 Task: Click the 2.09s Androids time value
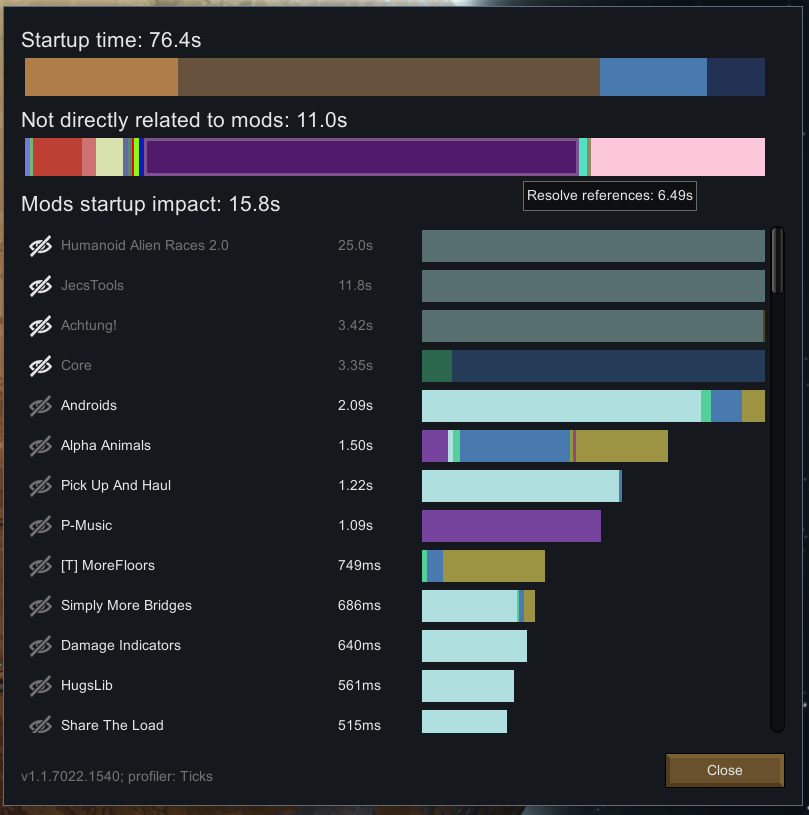click(355, 405)
